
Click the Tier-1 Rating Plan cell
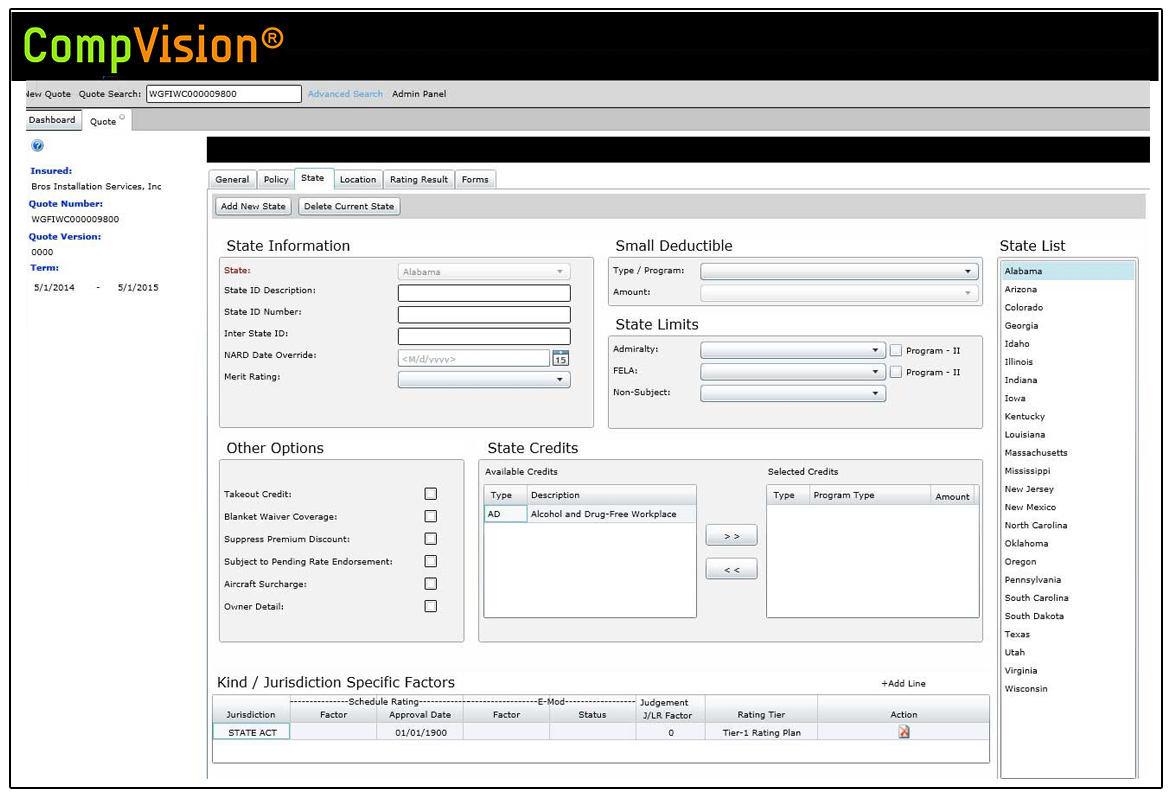coord(761,733)
